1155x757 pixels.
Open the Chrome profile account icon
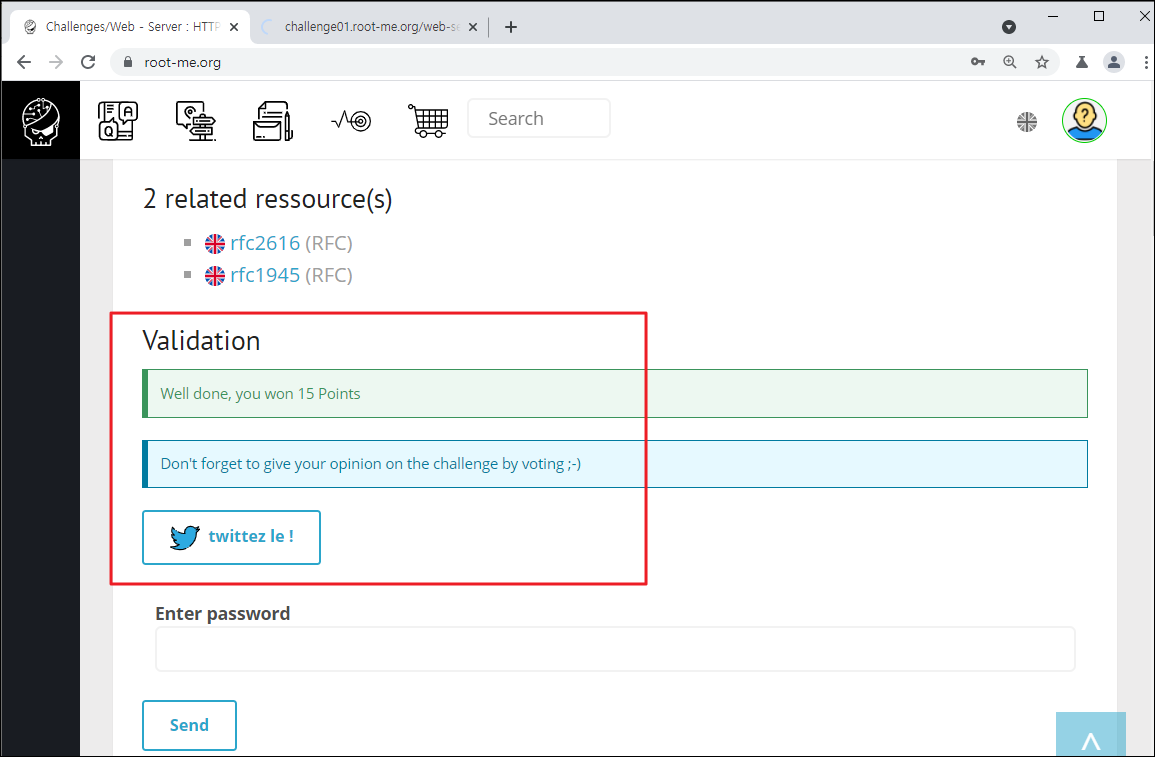click(x=1114, y=62)
